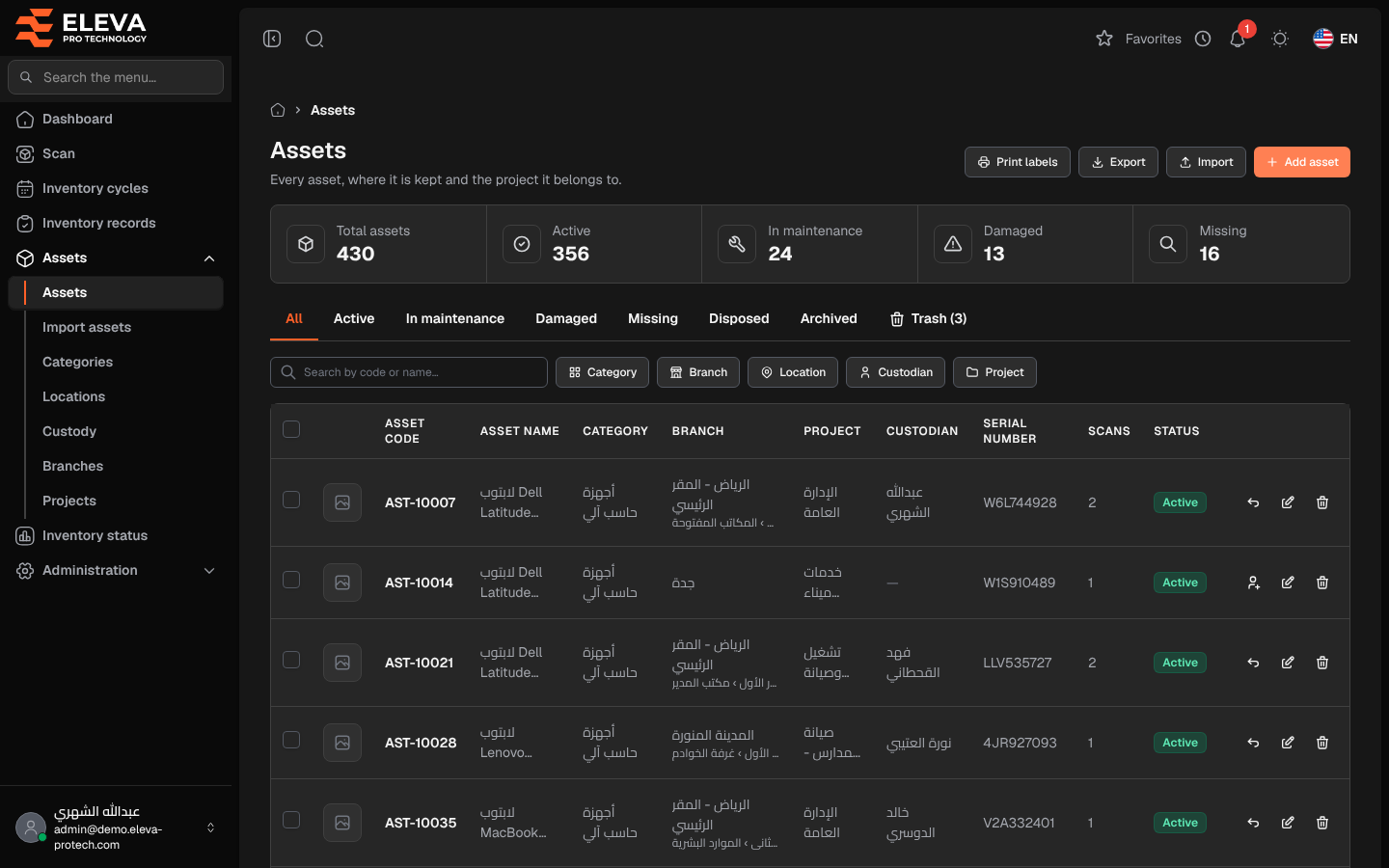Edit asset AST-10007
The height and width of the screenshot is (868, 1389).
pos(1288,502)
